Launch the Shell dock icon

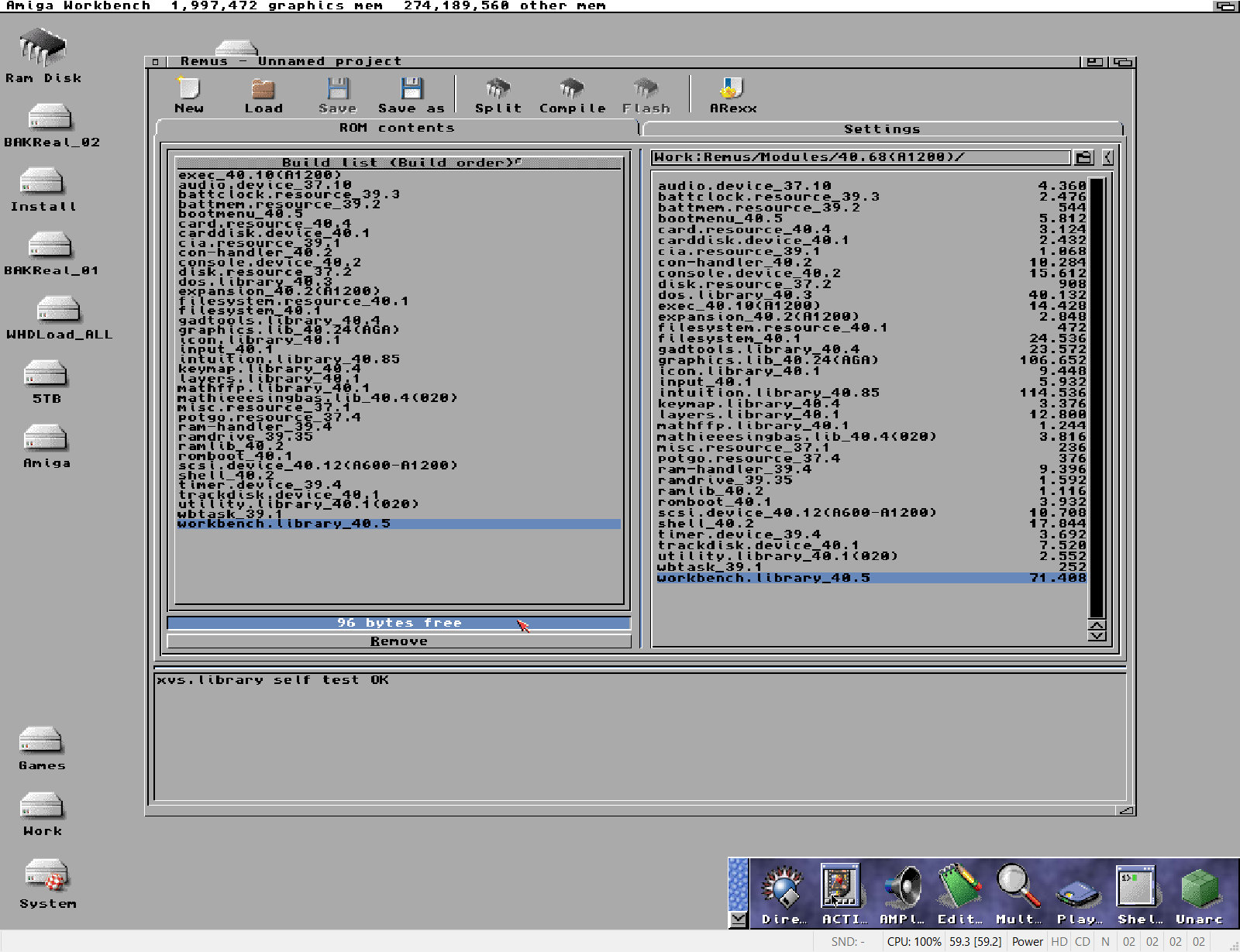(x=1139, y=895)
